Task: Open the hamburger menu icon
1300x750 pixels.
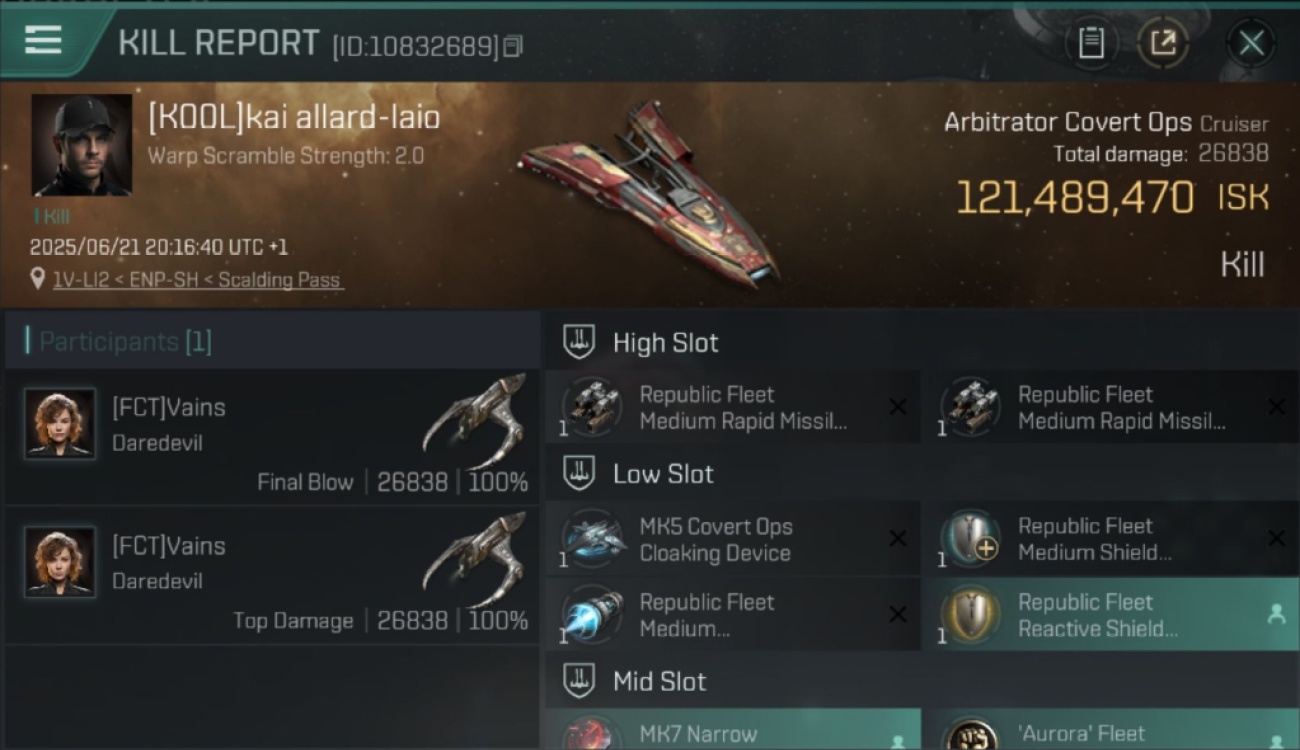Action: coord(43,40)
